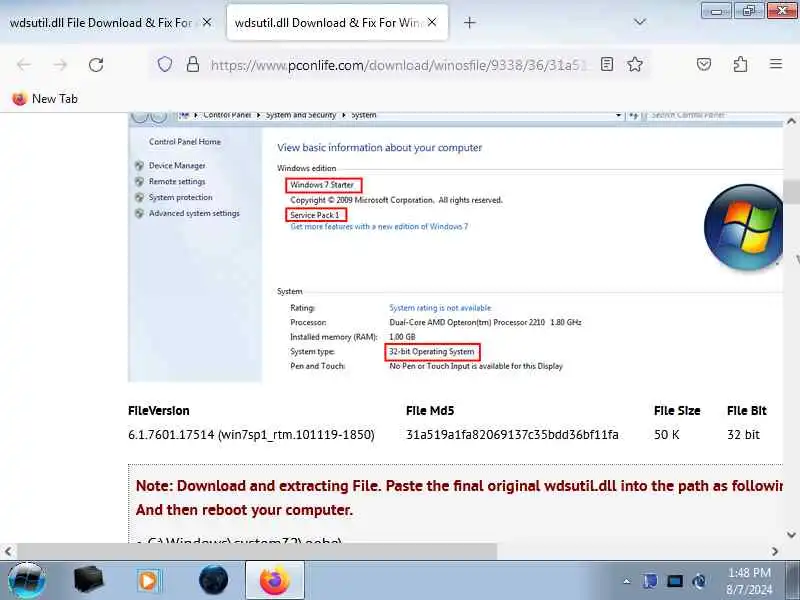Open Windows Start menu
The width and height of the screenshot is (800, 600).
tap(27, 580)
